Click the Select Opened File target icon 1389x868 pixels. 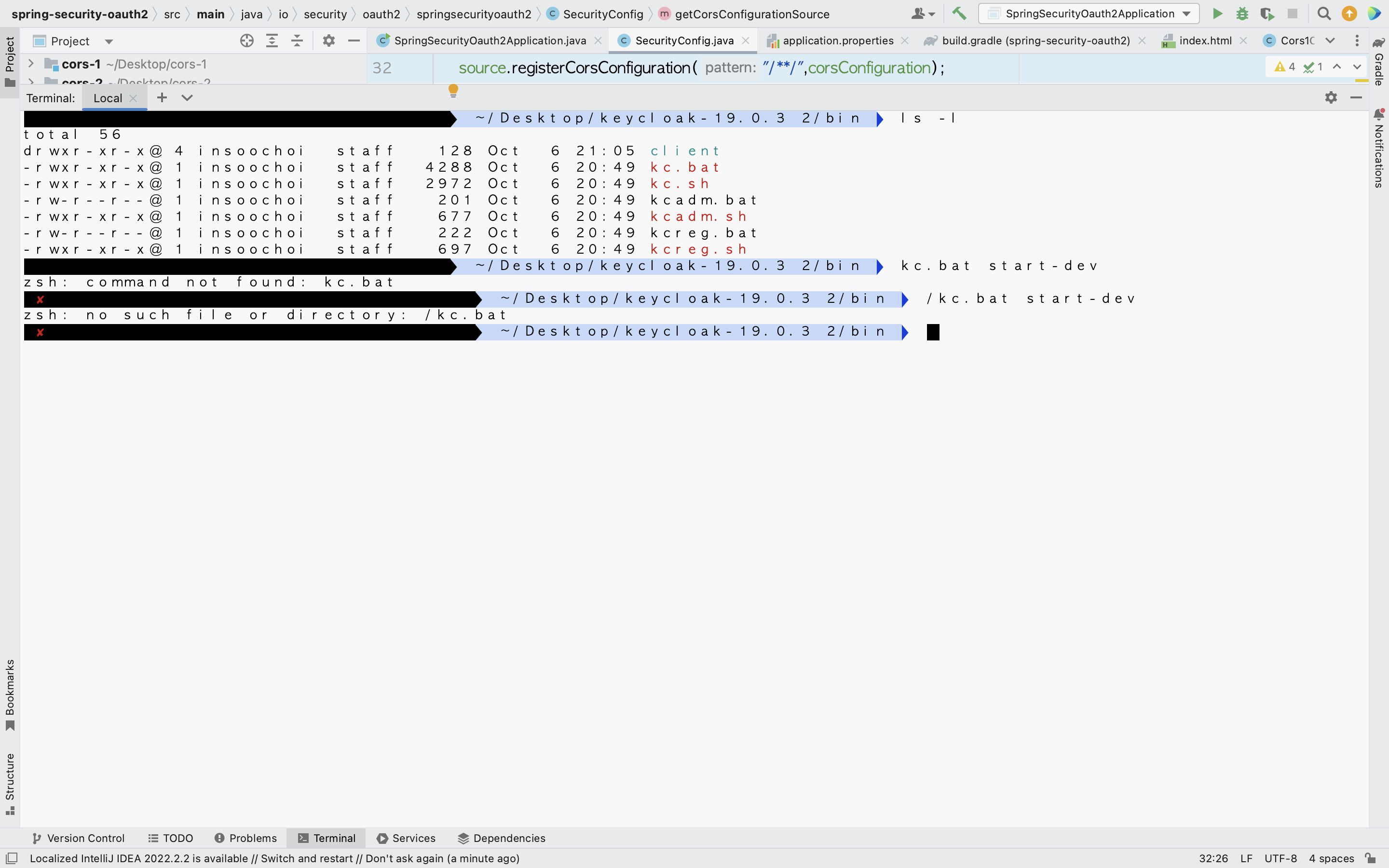coord(247,41)
